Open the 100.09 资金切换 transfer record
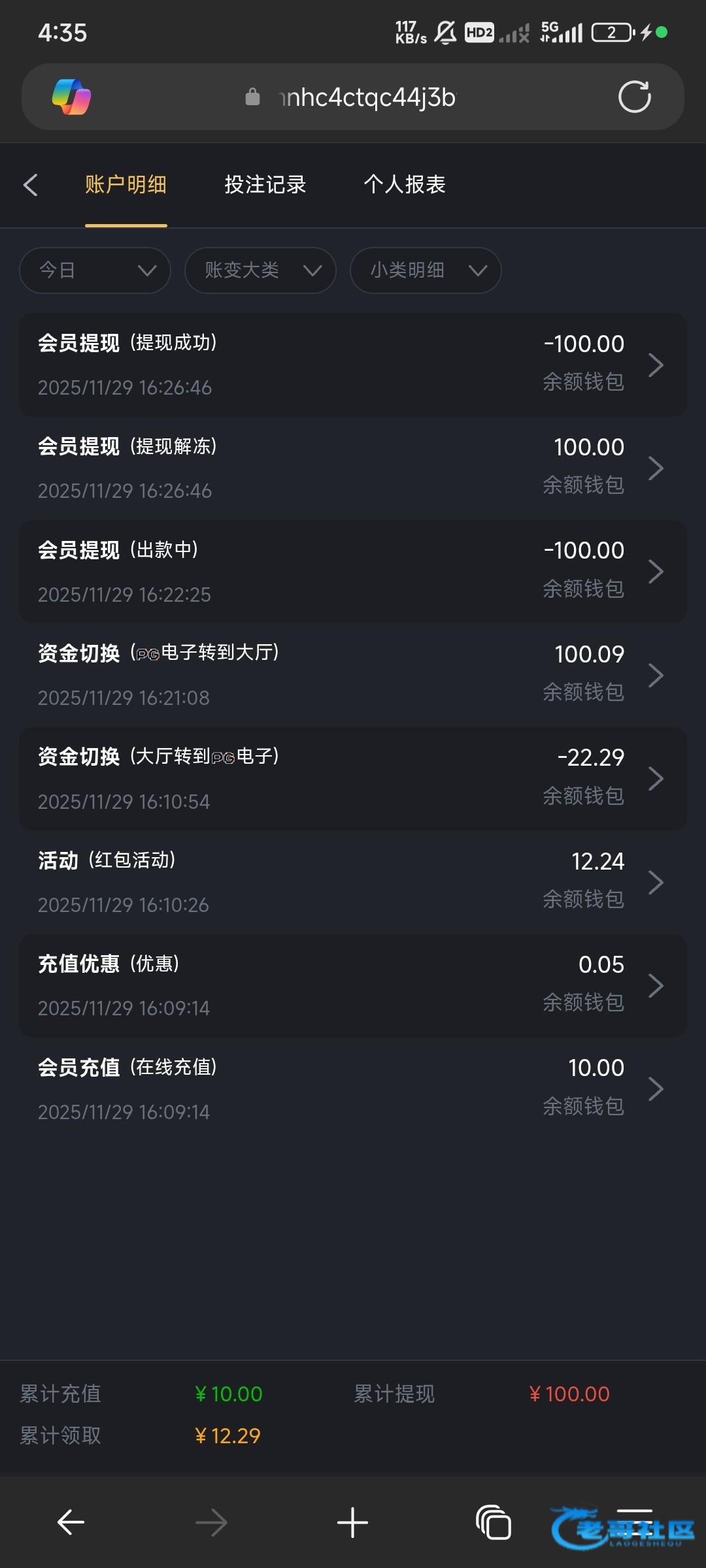 point(353,675)
